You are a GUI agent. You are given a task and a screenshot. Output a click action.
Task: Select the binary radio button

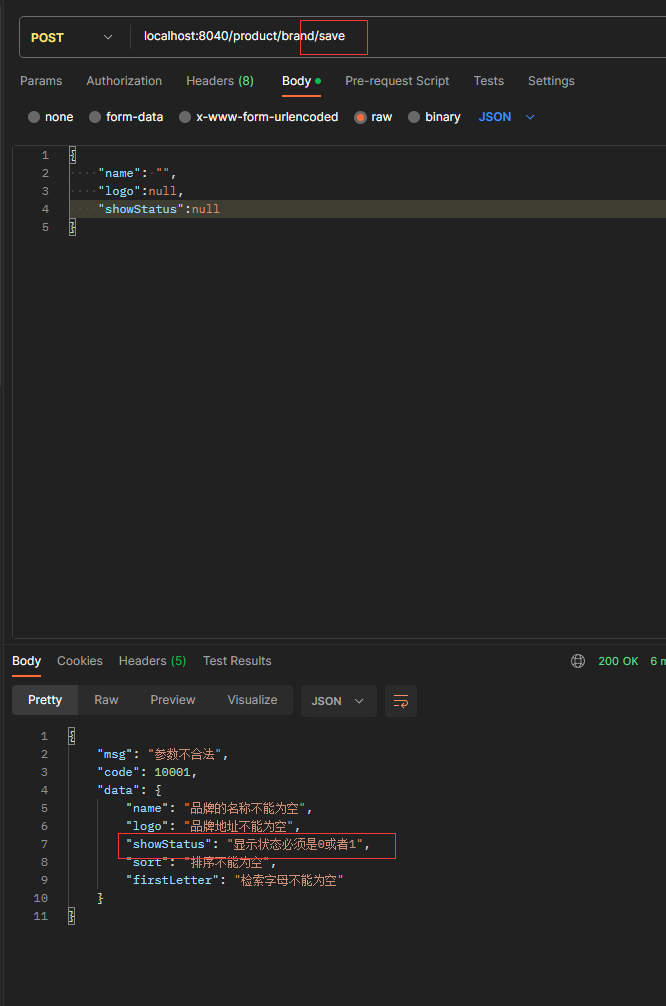pyautogui.click(x=414, y=117)
